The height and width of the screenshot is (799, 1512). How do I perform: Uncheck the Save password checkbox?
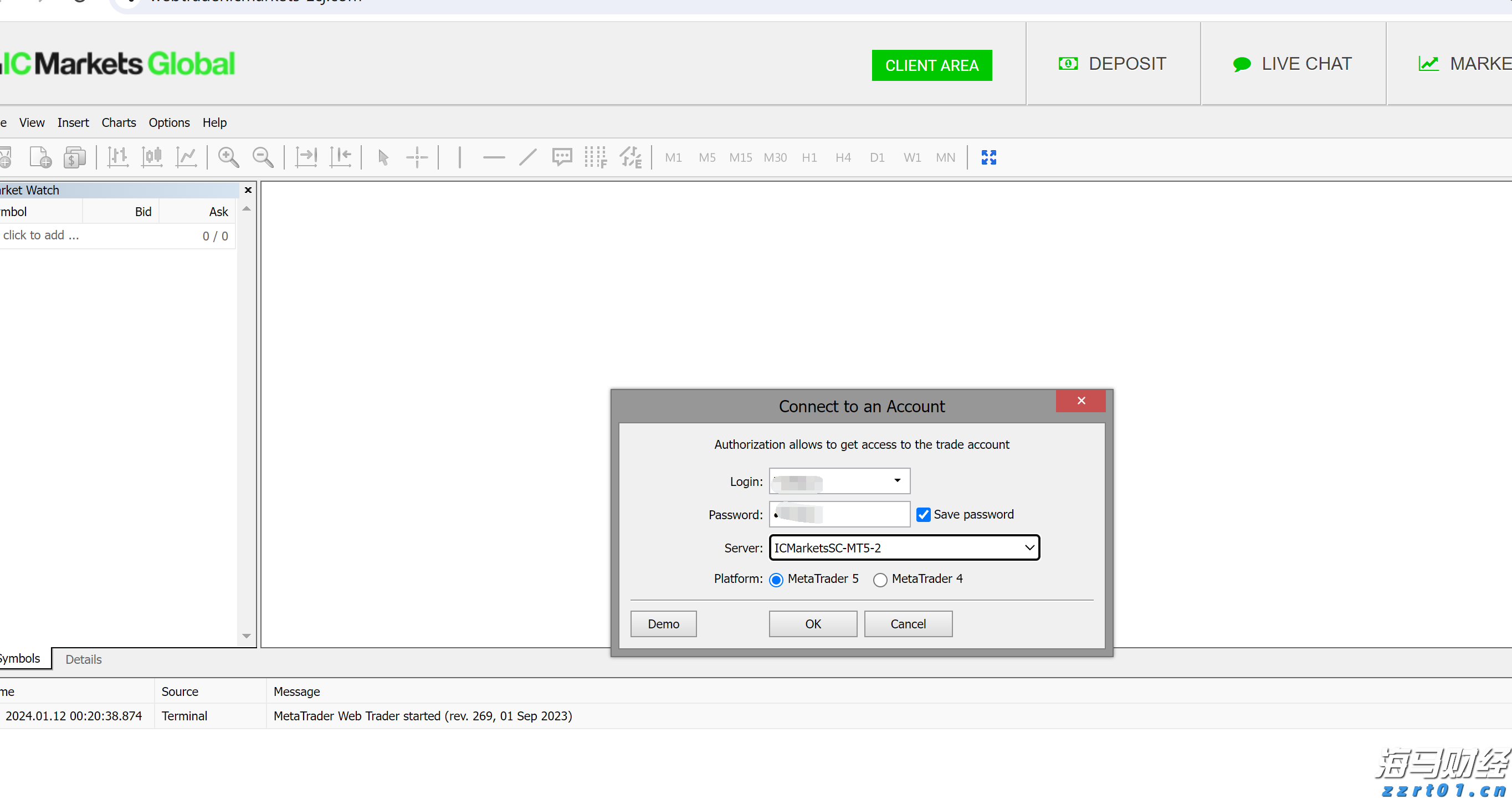coord(922,514)
